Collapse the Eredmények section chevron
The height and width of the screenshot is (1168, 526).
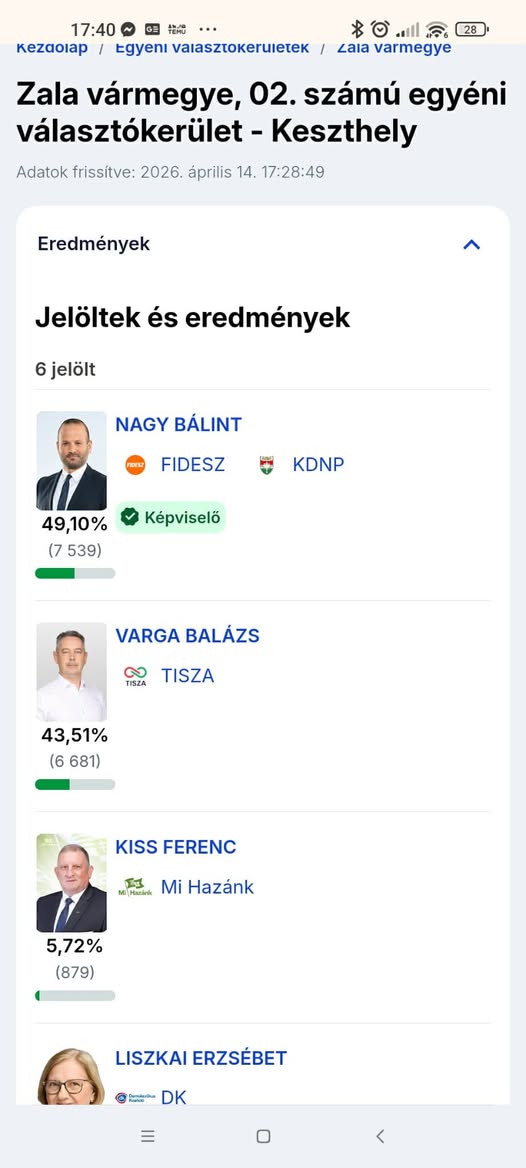click(472, 244)
